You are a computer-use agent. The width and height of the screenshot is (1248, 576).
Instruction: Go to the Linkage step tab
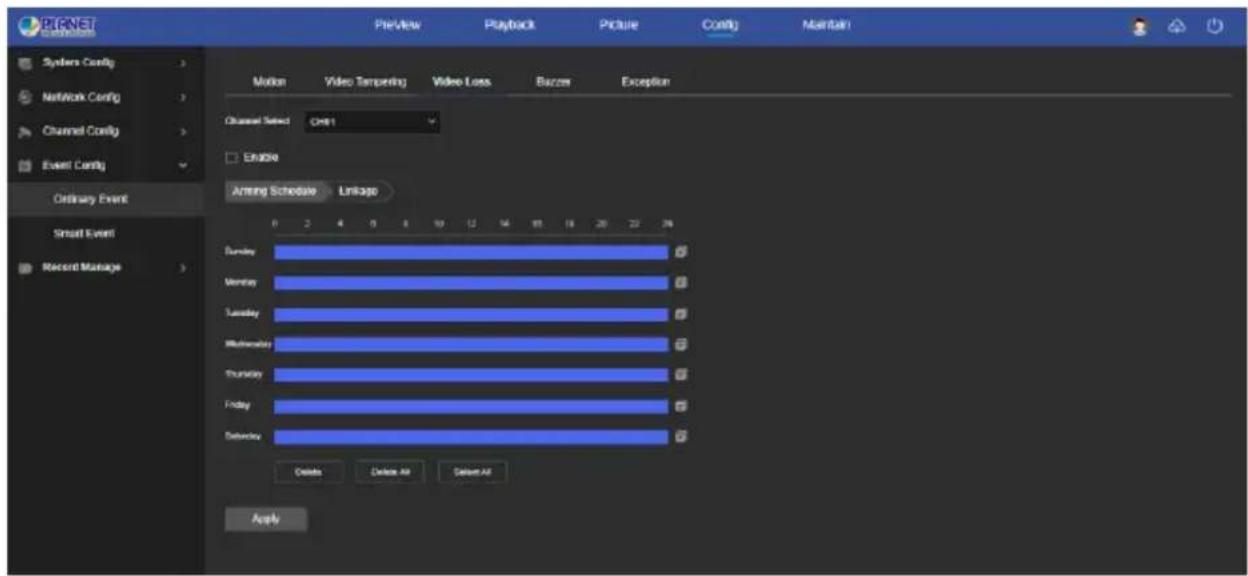point(357,190)
